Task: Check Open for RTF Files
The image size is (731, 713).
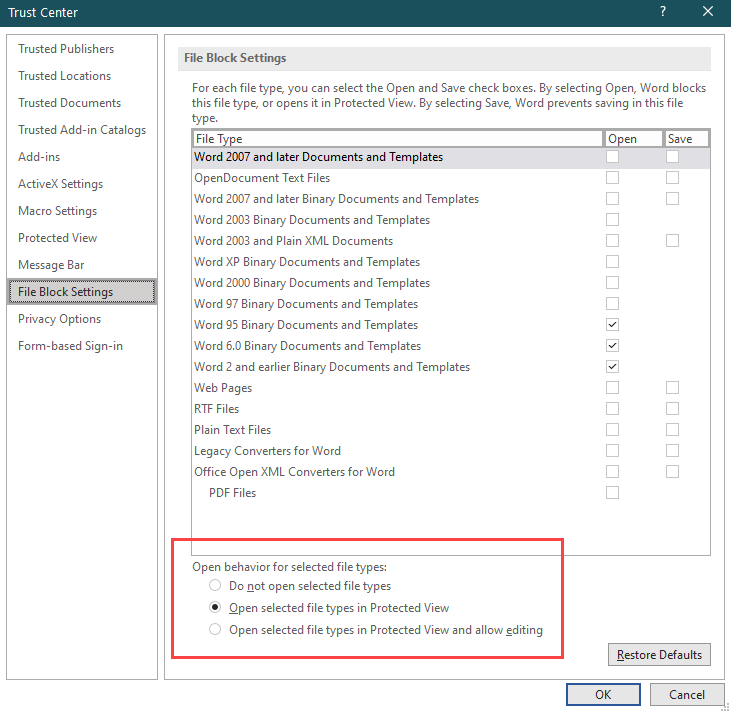Action: (x=612, y=408)
